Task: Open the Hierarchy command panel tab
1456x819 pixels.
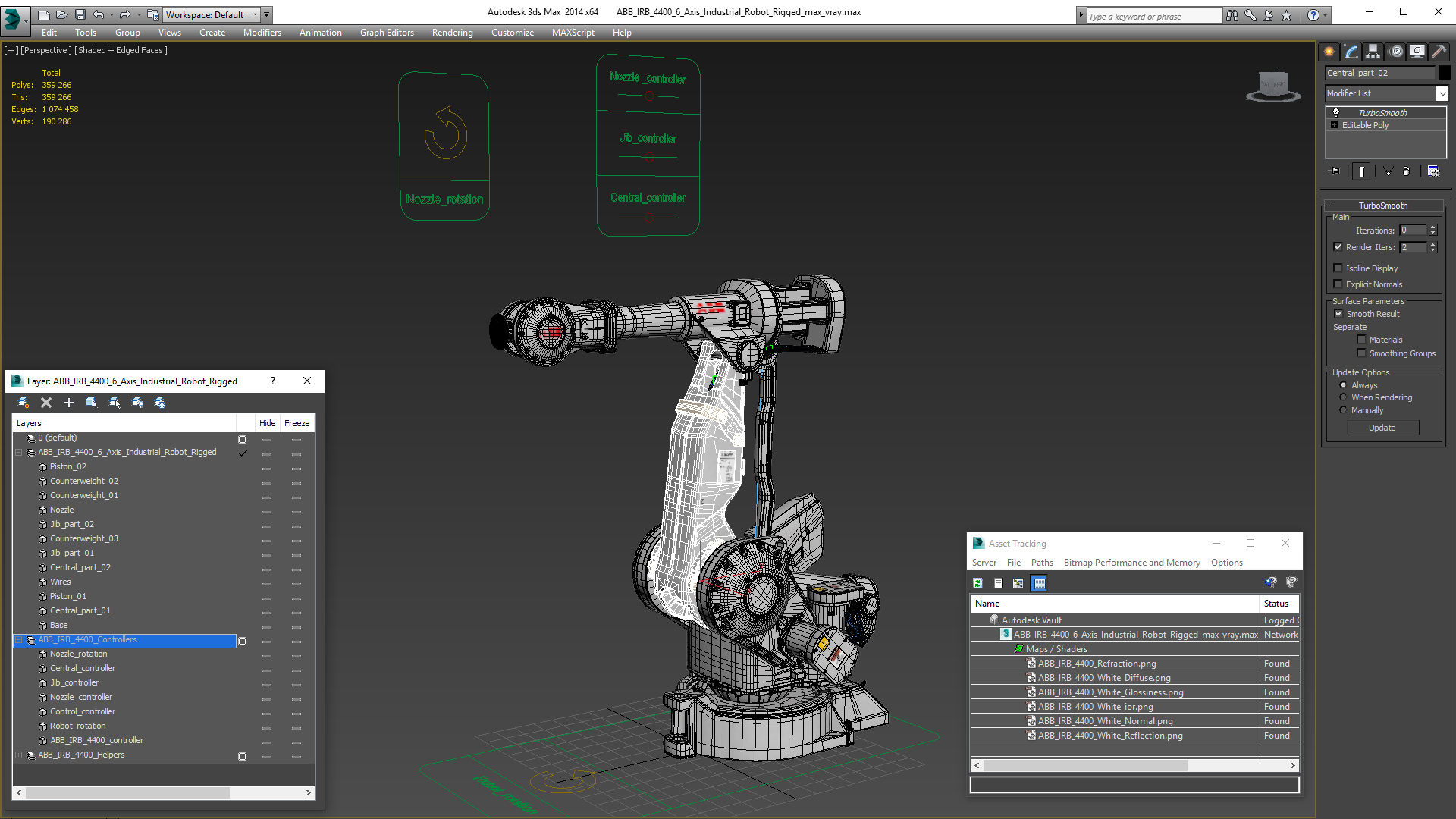Action: 1373,52
